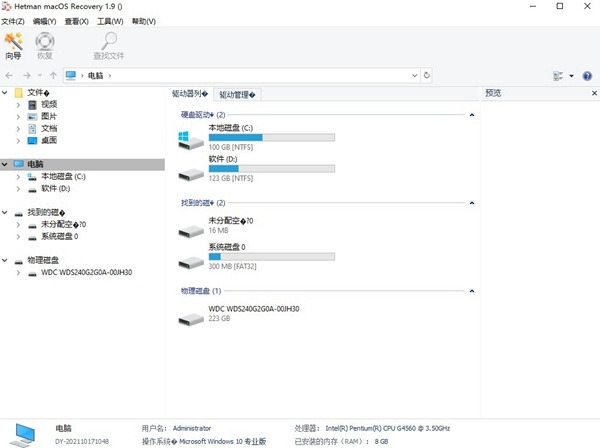The image size is (600, 448).
Task: Open the 工具(W) menu
Action: click(x=110, y=21)
